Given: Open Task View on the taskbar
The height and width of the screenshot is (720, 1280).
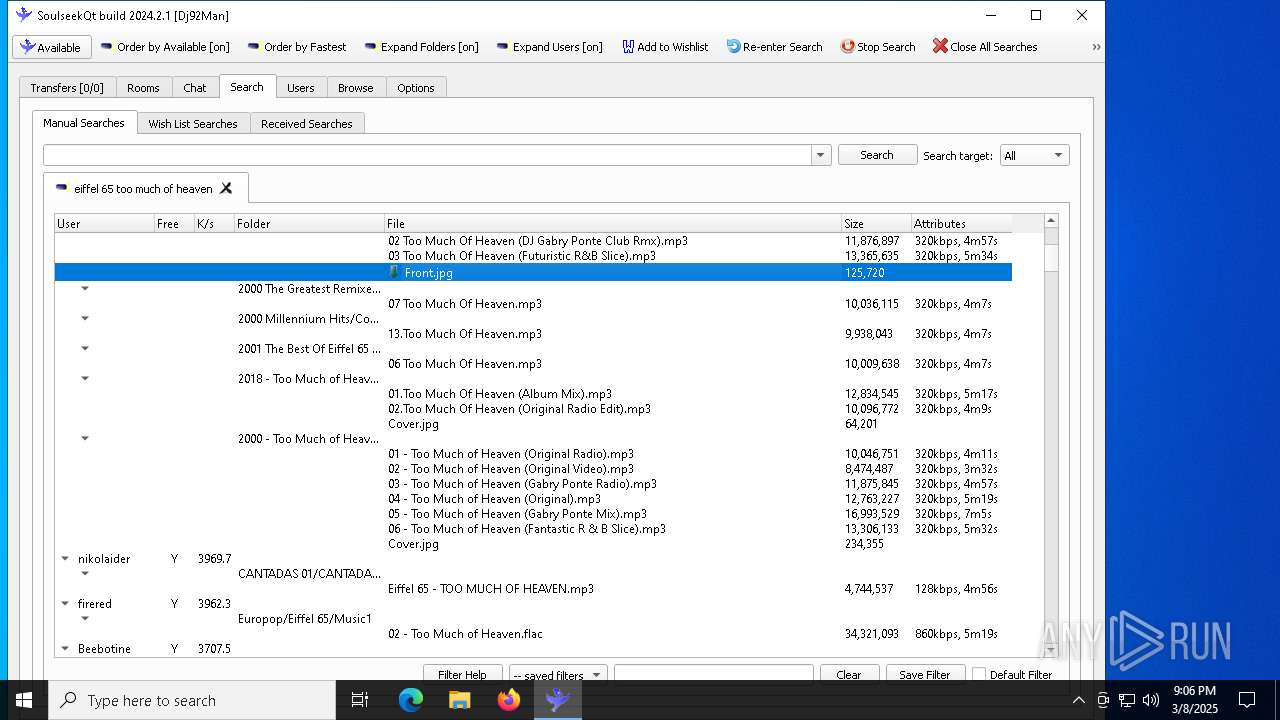Looking at the screenshot, I should click(x=360, y=700).
